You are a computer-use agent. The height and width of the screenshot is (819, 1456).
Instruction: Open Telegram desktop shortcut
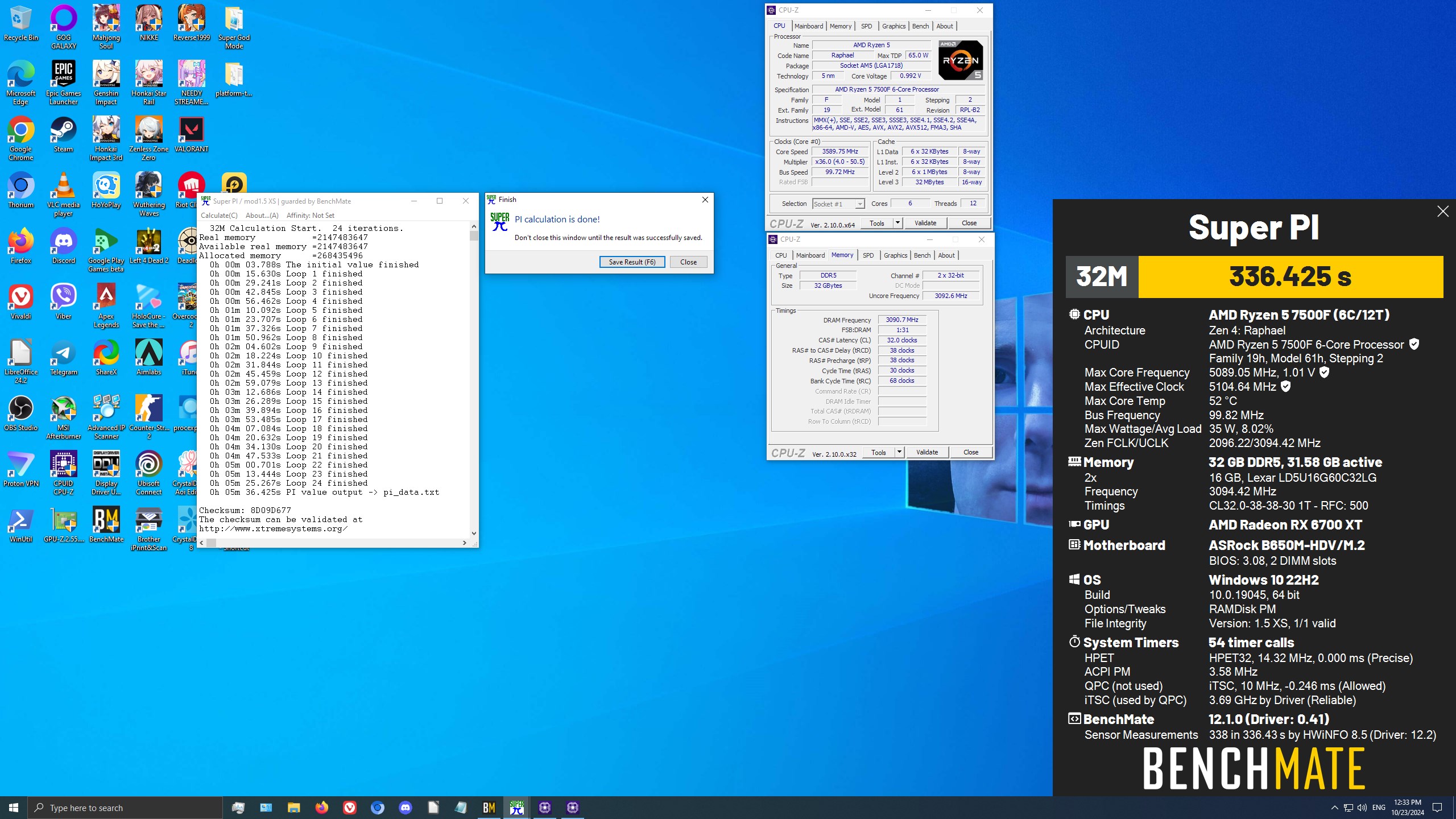coord(63,358)
